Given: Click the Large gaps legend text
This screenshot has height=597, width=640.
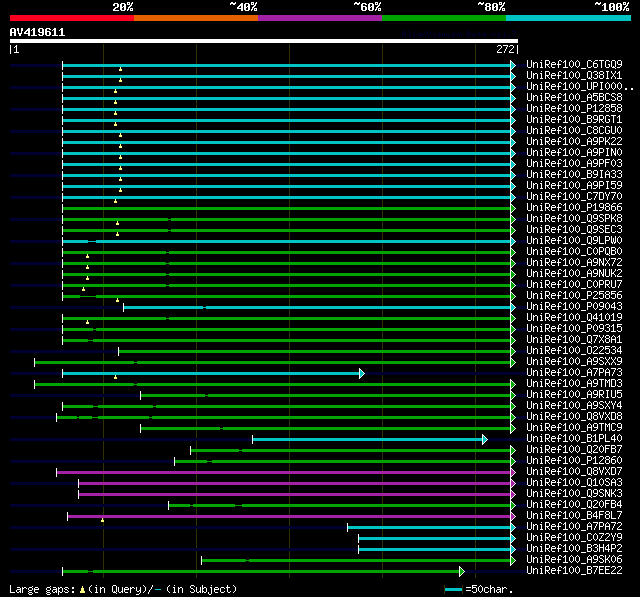Looking at the screenshot, I should coord(123,590).
